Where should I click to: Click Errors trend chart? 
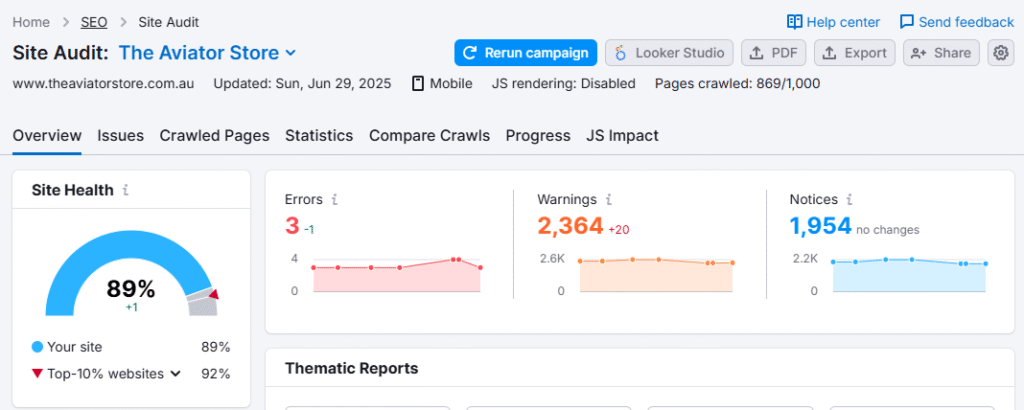397,274
